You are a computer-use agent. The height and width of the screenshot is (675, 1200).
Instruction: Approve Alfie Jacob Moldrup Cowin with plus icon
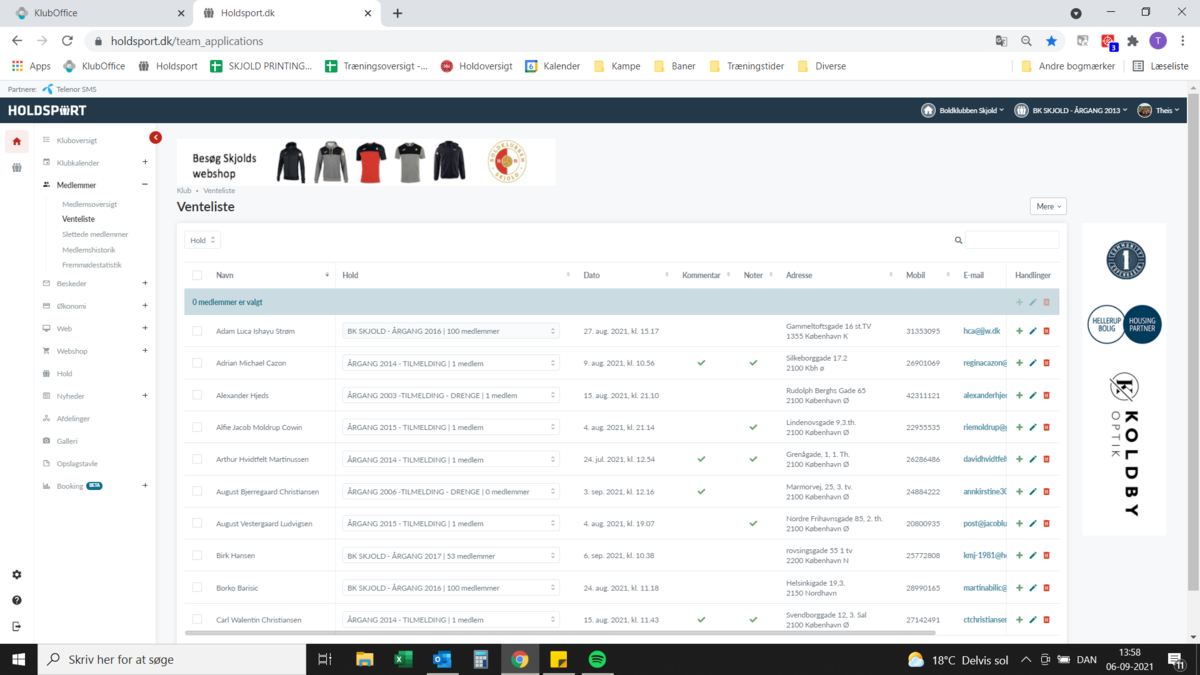point(1019,427)
